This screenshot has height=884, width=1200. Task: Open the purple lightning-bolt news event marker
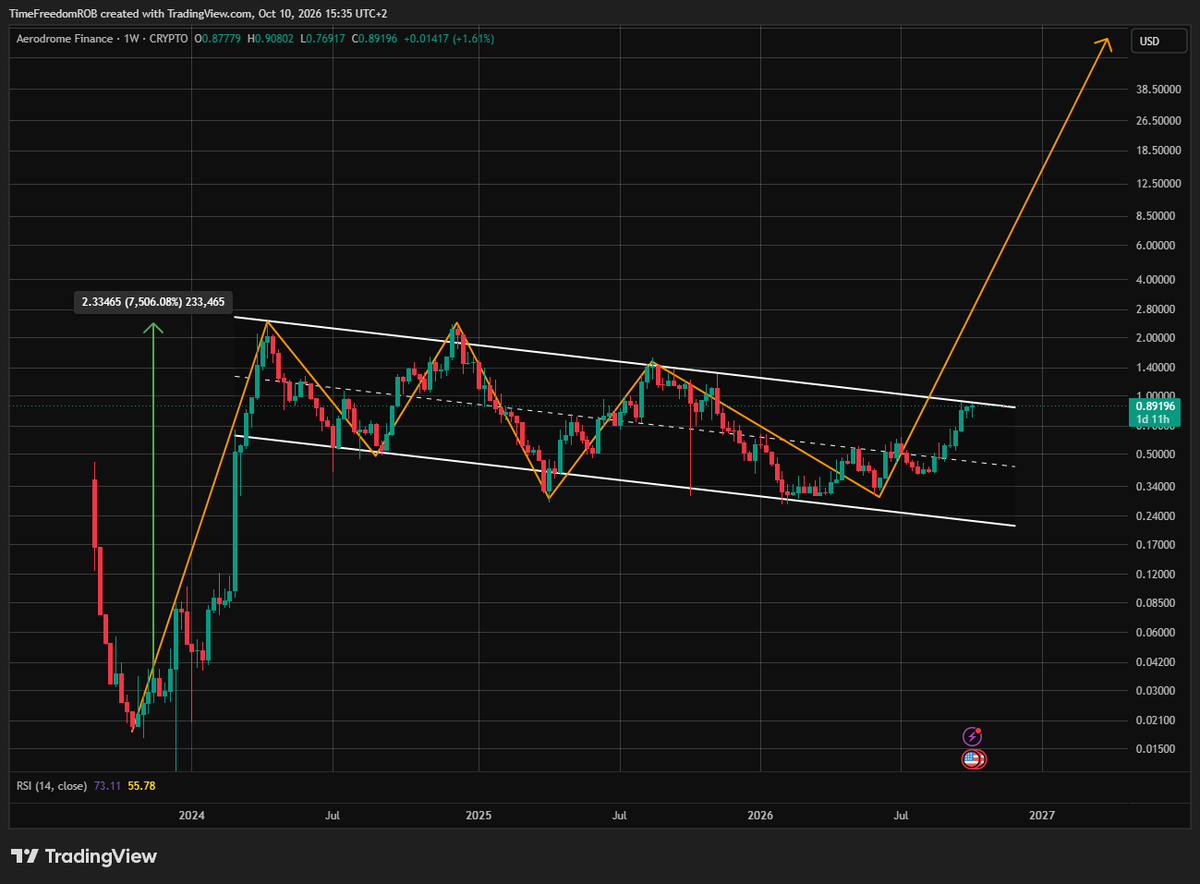click(x=972, y=736)
